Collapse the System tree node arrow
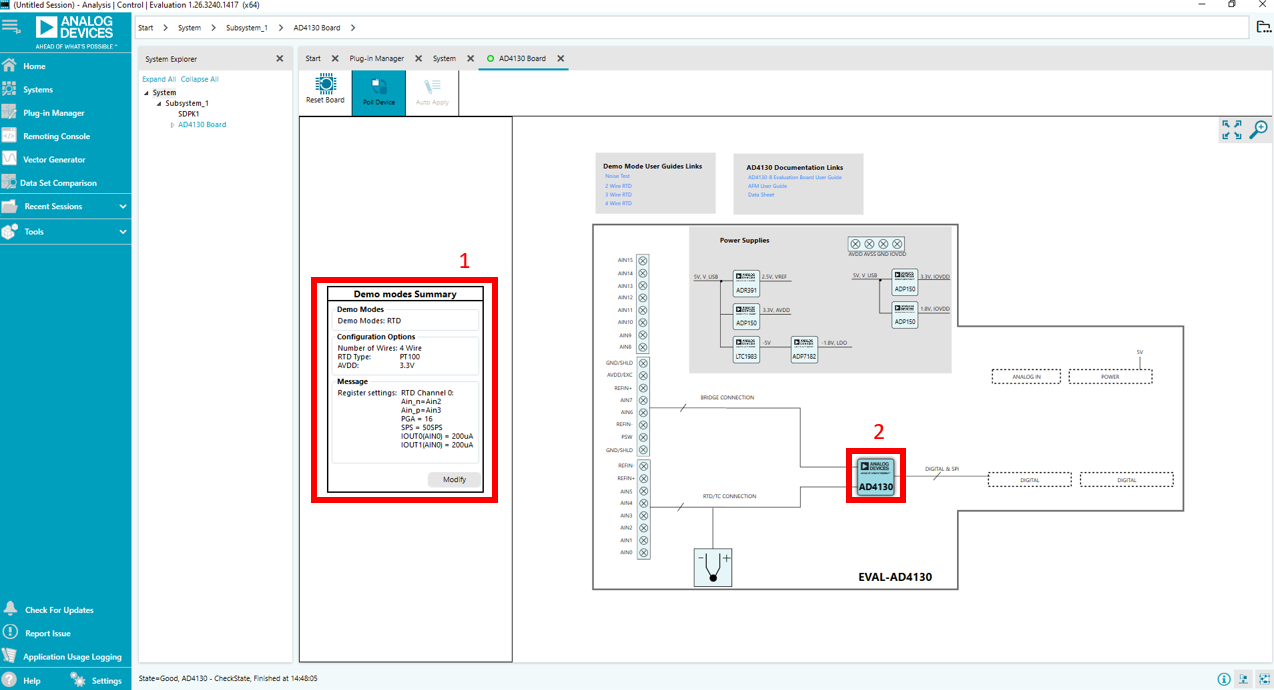1274x690 pixels. point(146,93)
